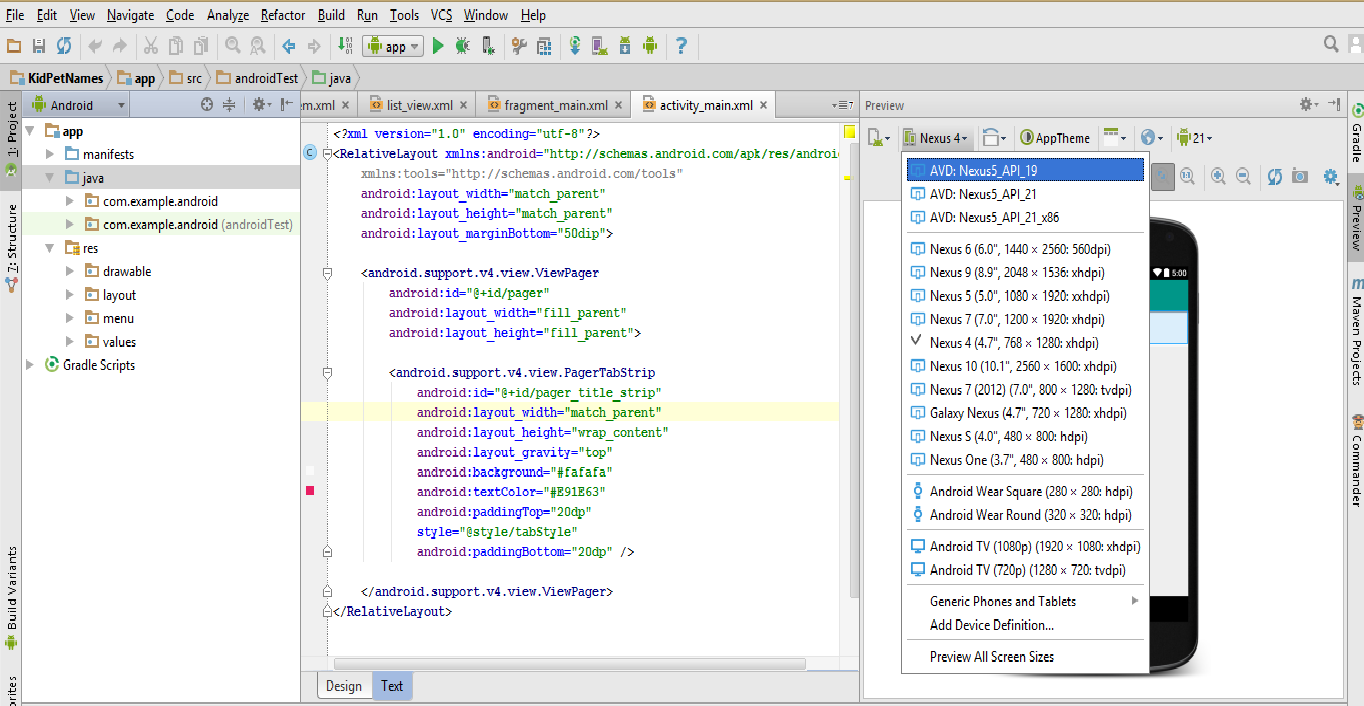Switch editor to Design mode
This screenshot has width=1364, height=706.
coord(344,686)
